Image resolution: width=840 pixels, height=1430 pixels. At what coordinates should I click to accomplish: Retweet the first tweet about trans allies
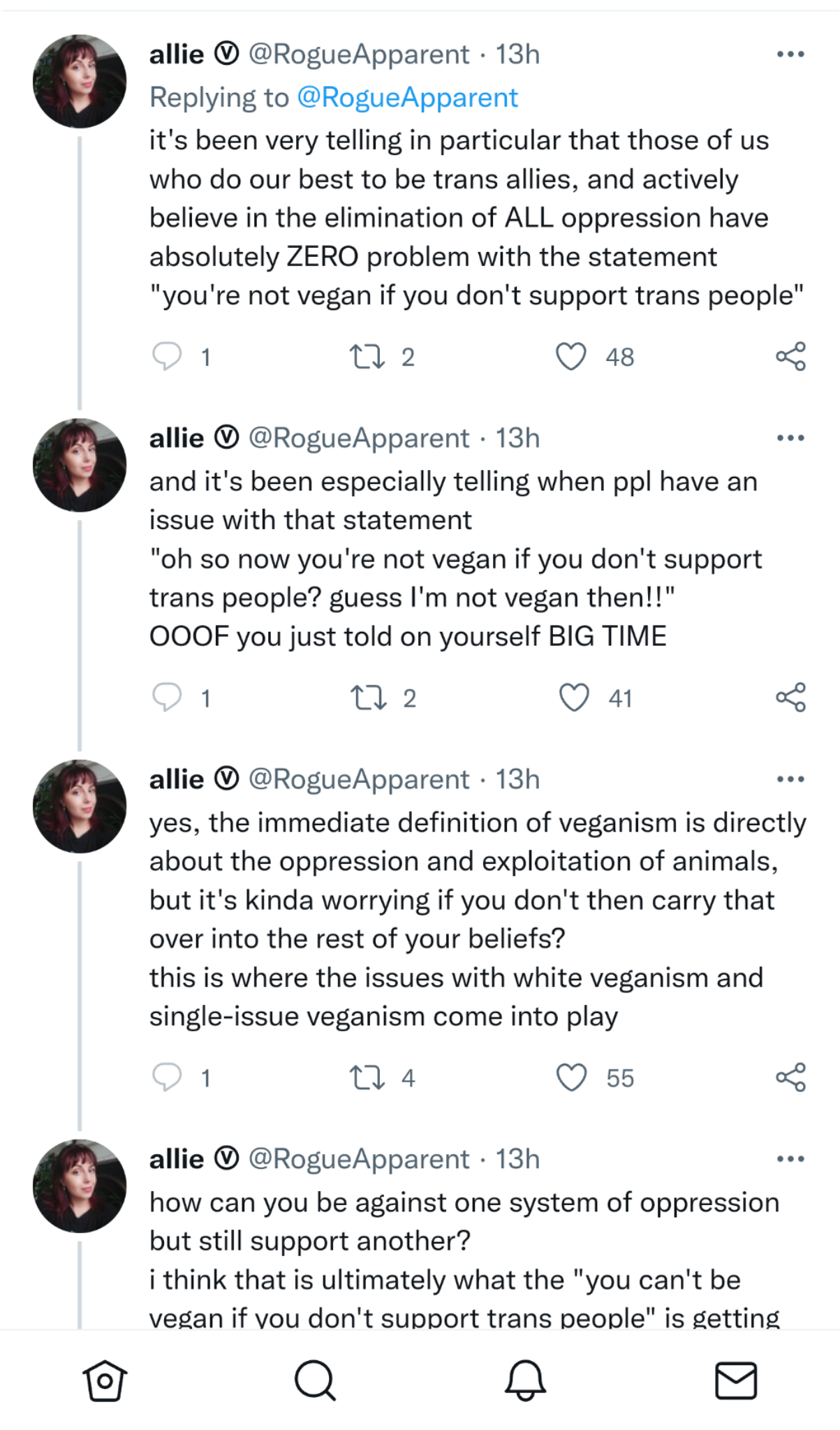coord(367,357)
